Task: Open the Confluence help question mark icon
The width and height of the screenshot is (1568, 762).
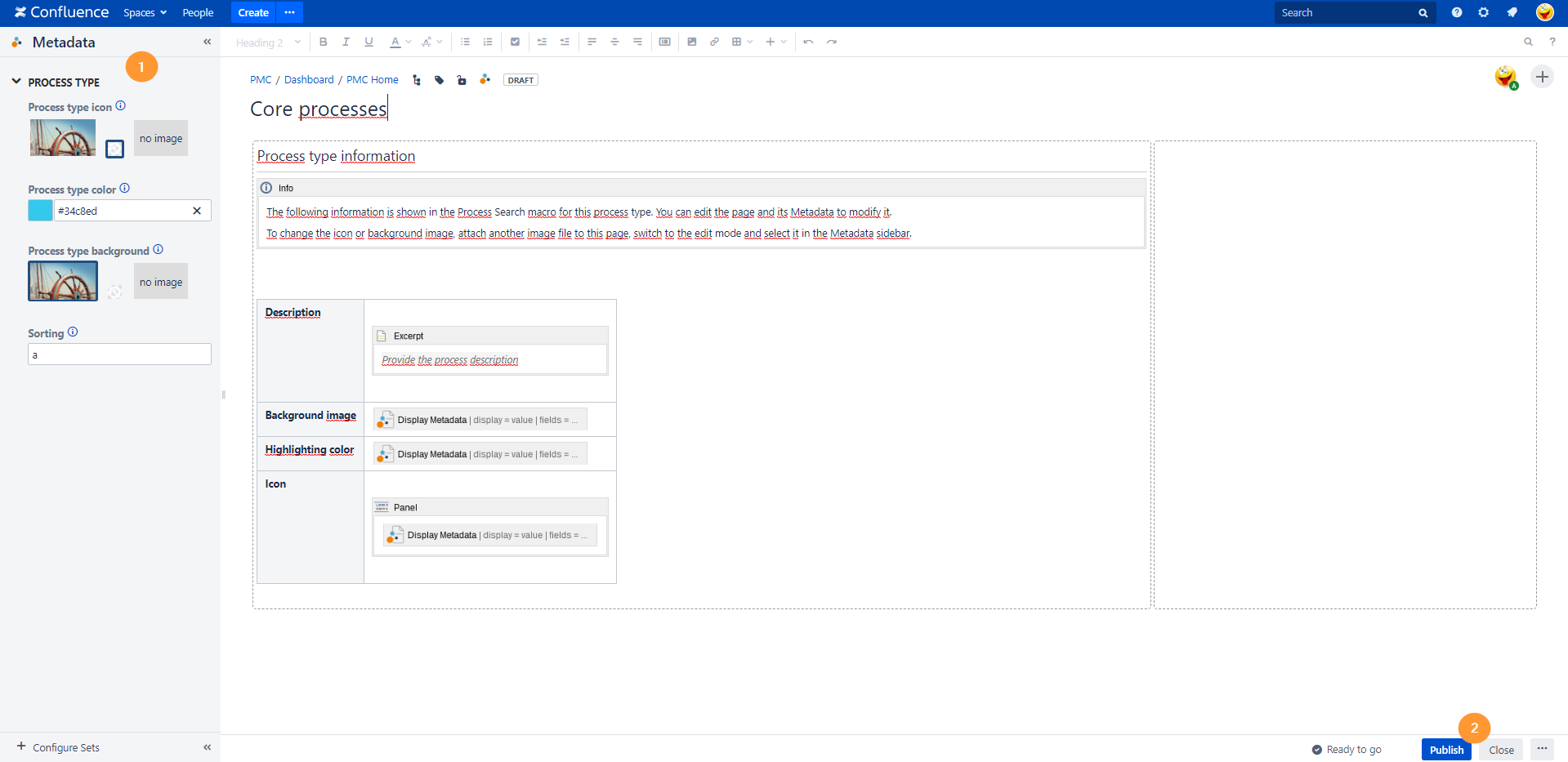Action: (x=1456, y=12)
